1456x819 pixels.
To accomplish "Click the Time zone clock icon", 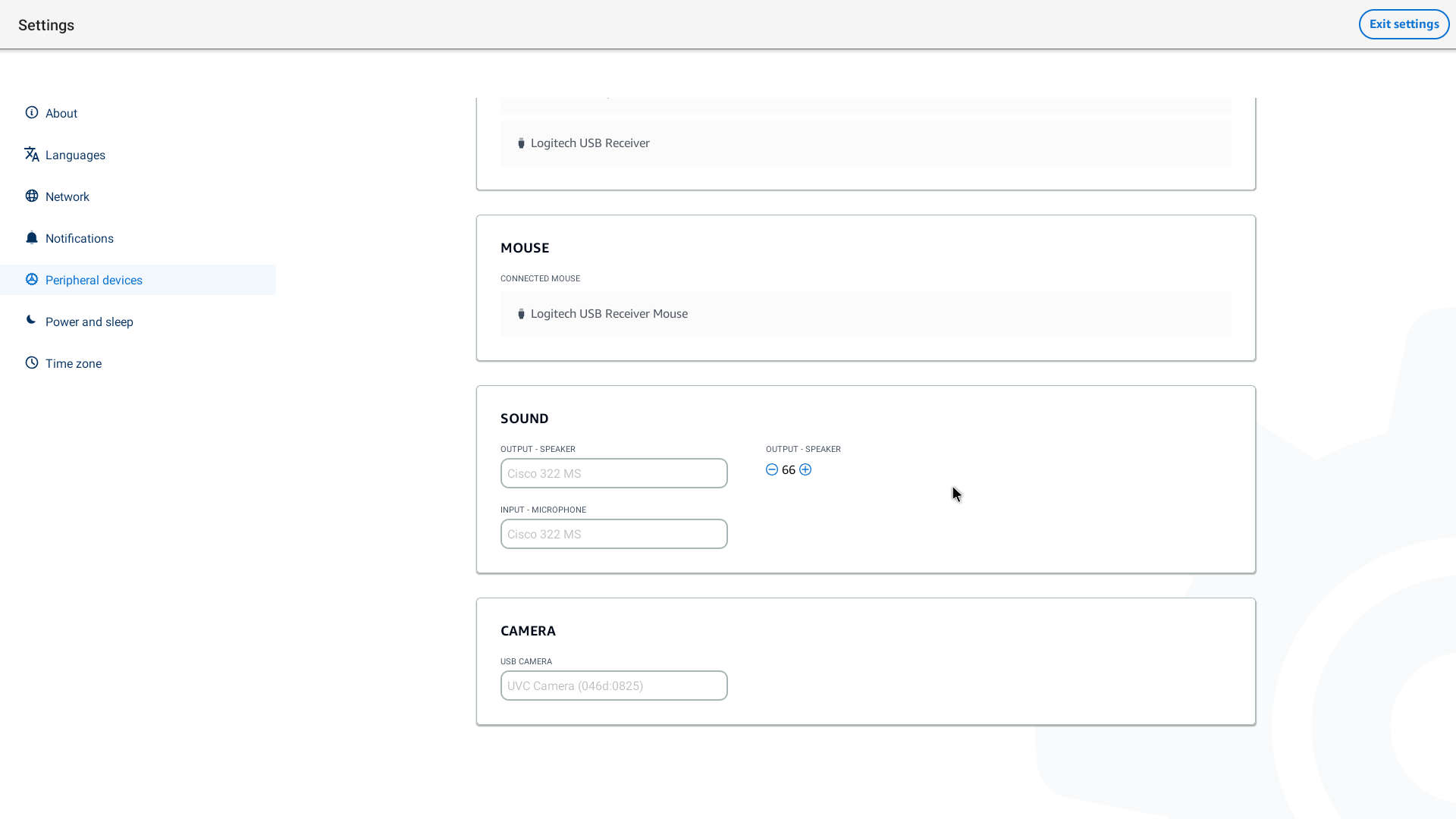I will click(32, 363).
